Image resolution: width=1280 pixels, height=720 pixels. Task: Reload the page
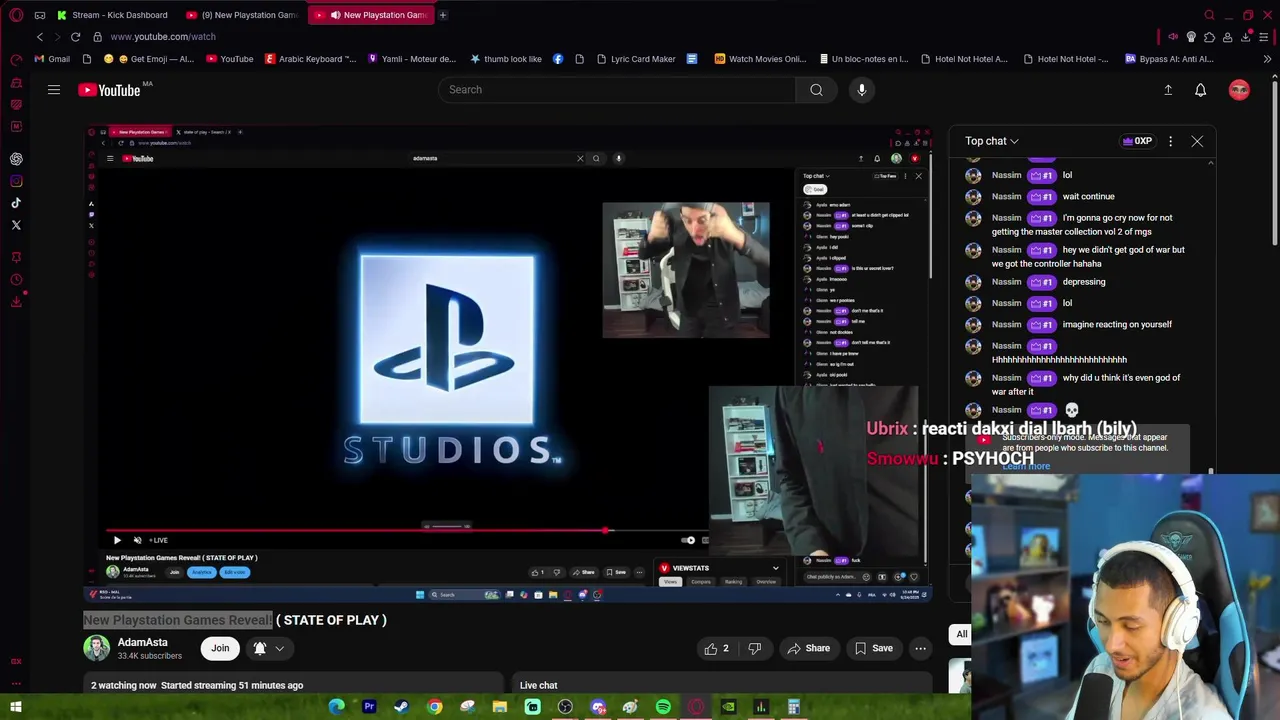click(75, 37)
